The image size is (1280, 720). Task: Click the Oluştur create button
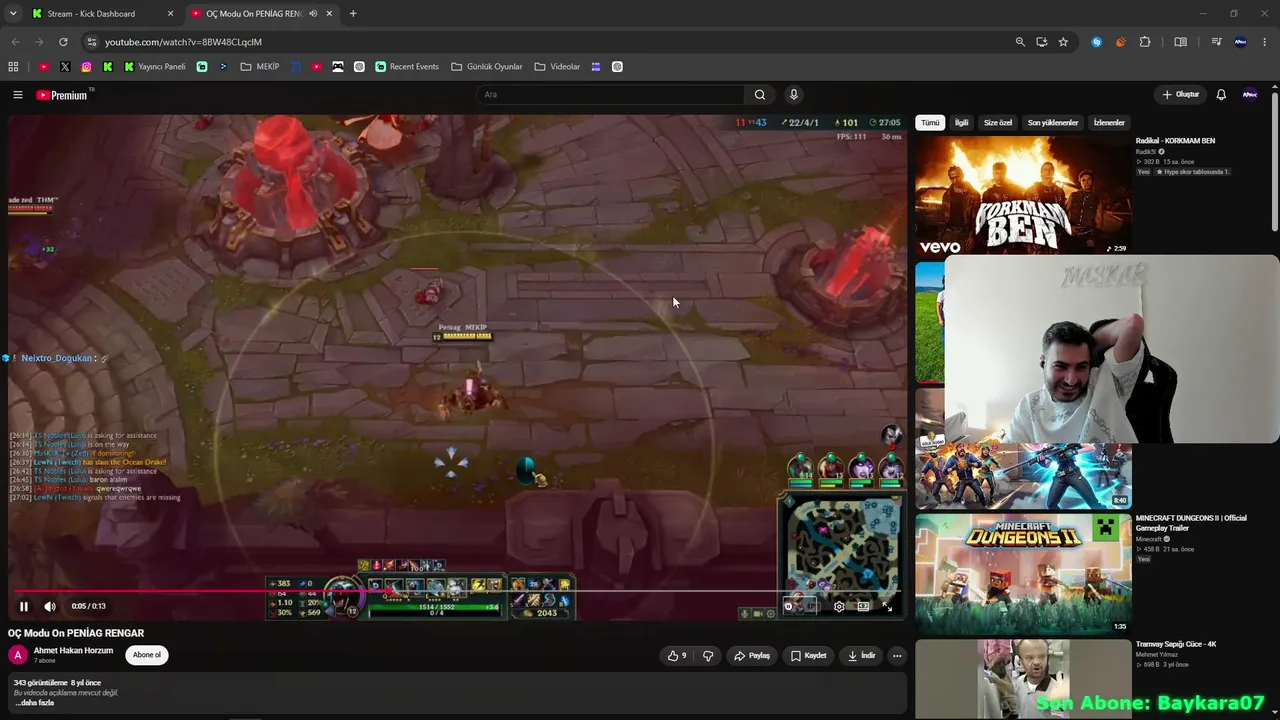(1181, 95)
